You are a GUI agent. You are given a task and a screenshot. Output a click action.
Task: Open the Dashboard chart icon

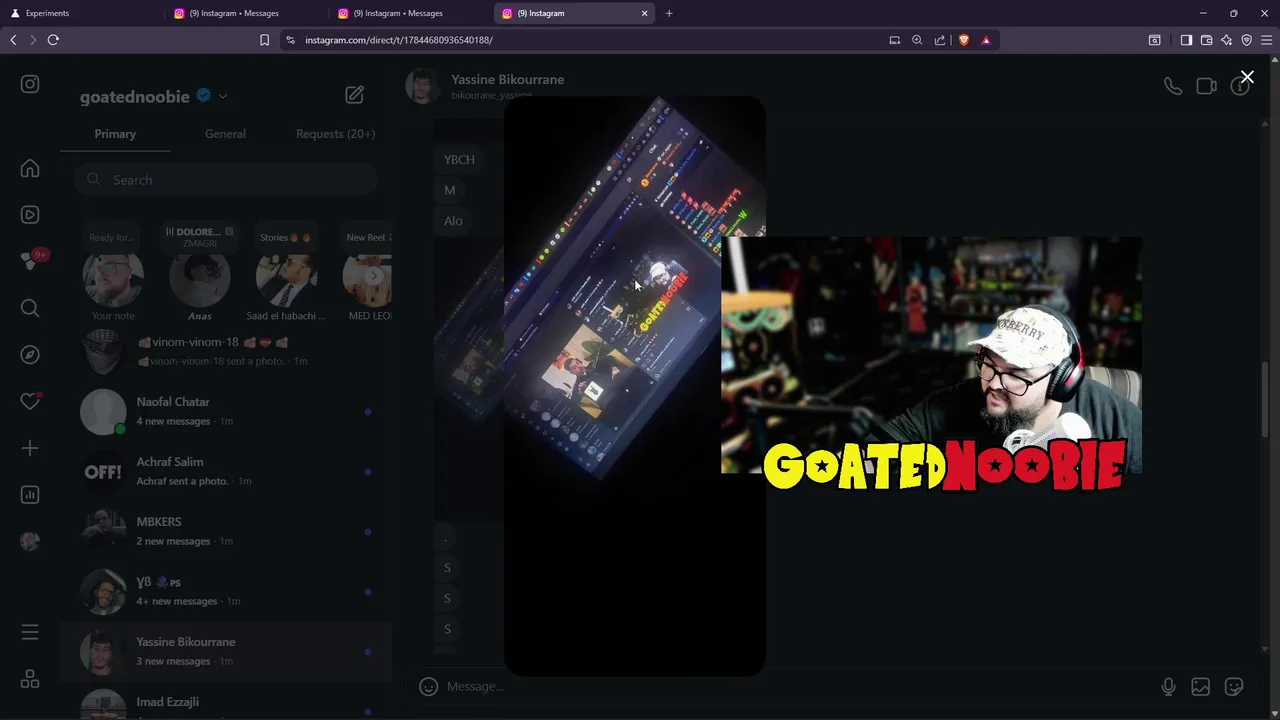point(30,494)
